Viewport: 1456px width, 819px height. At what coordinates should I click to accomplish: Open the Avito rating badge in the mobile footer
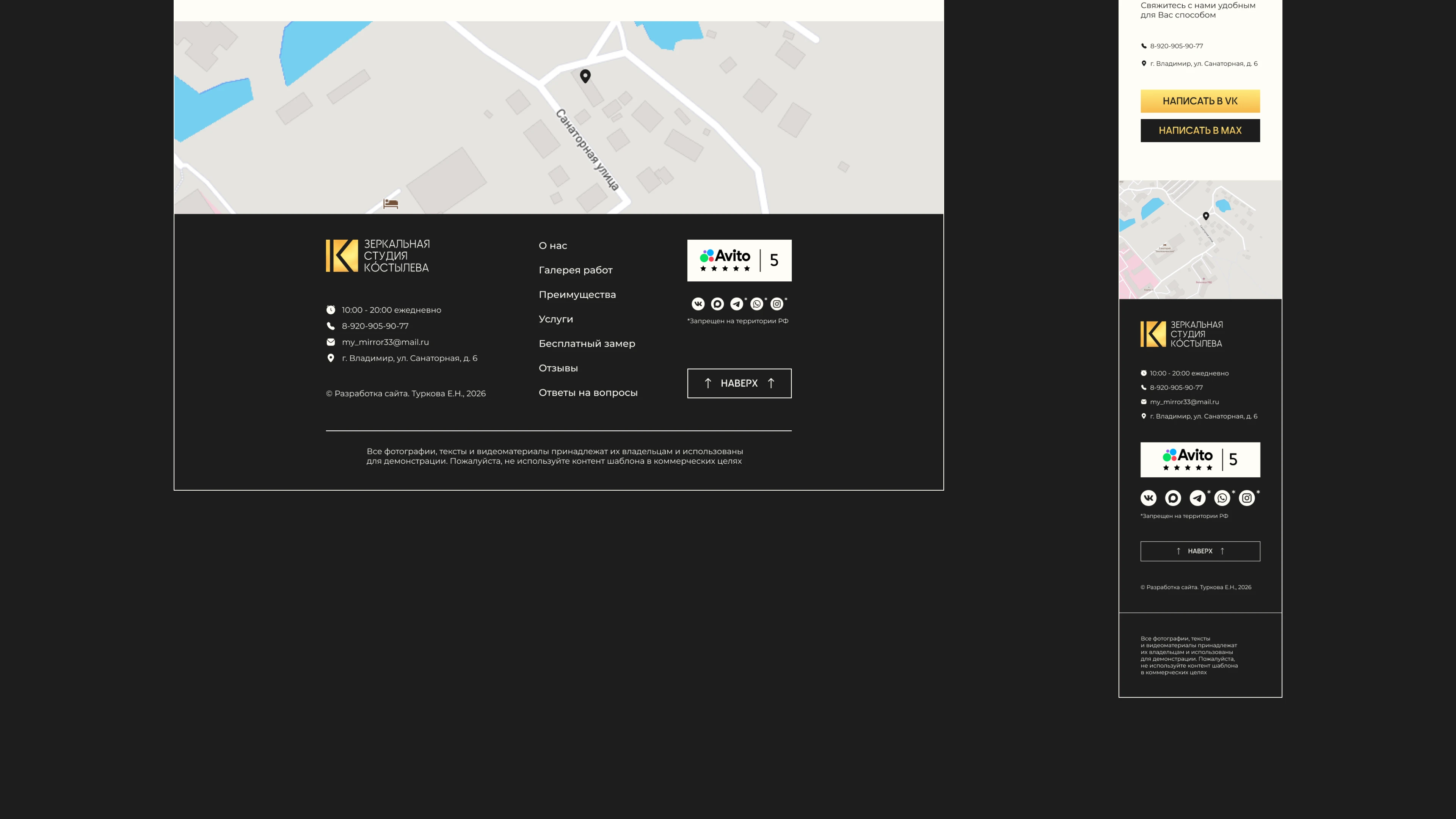[x=1200, y=460]
